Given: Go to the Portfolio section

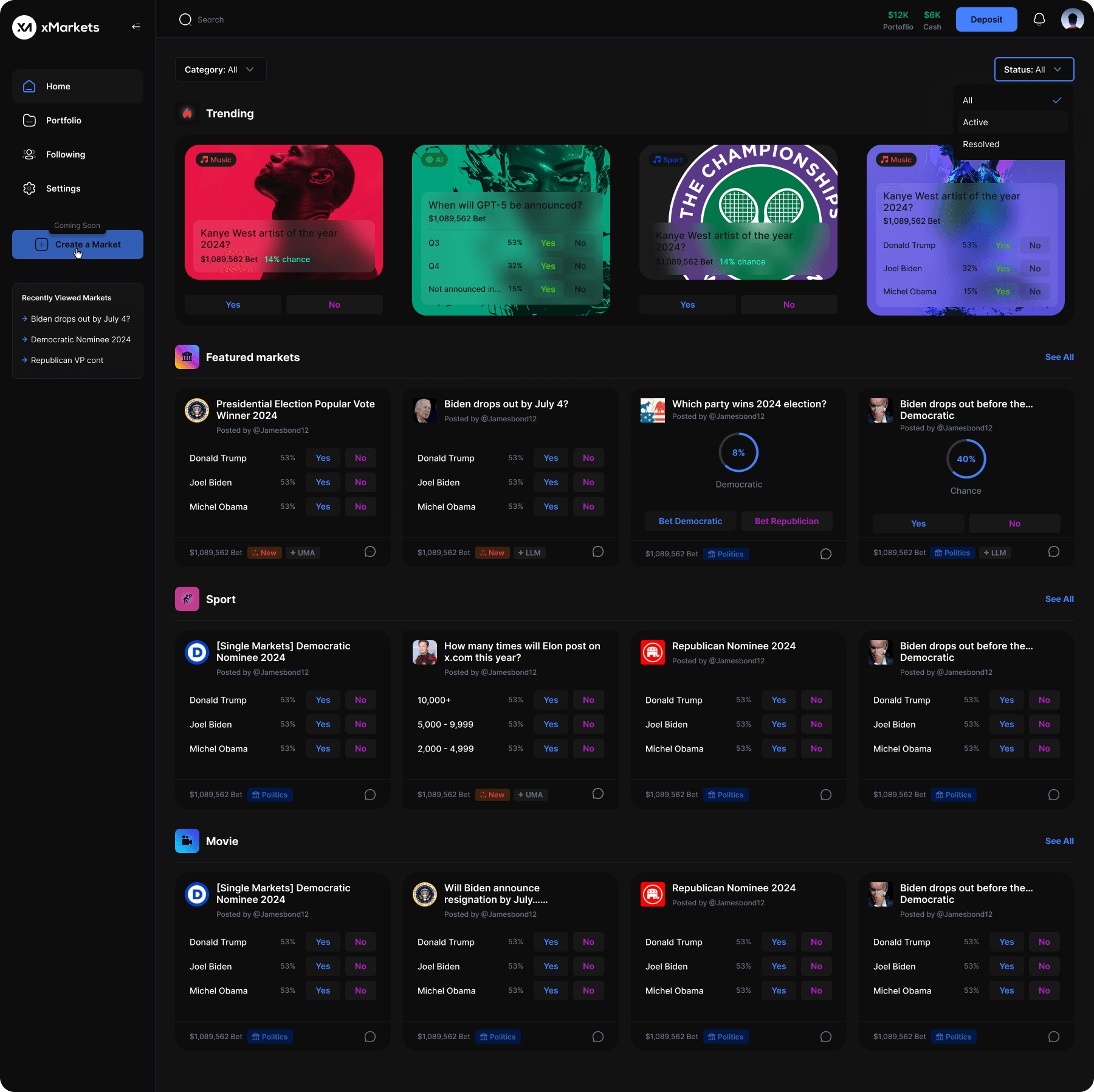Looking at the screenshot, I should pyautogui.click(x=64, y=120).
